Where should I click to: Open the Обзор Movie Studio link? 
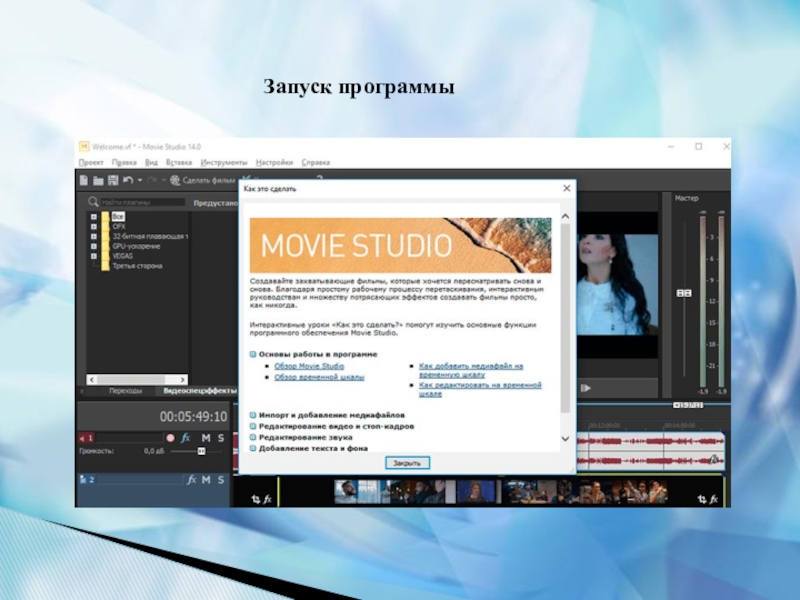[x=309, y=366]
